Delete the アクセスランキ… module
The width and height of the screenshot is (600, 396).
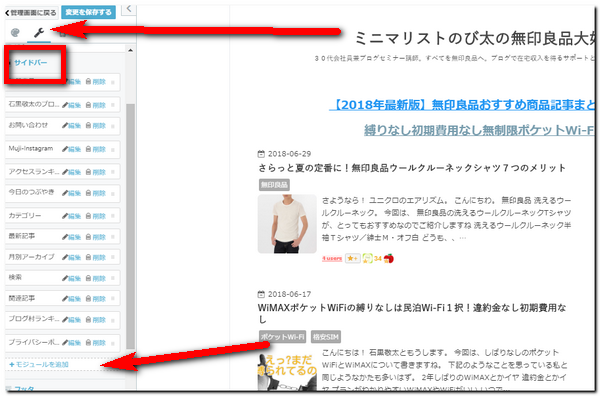96,172
